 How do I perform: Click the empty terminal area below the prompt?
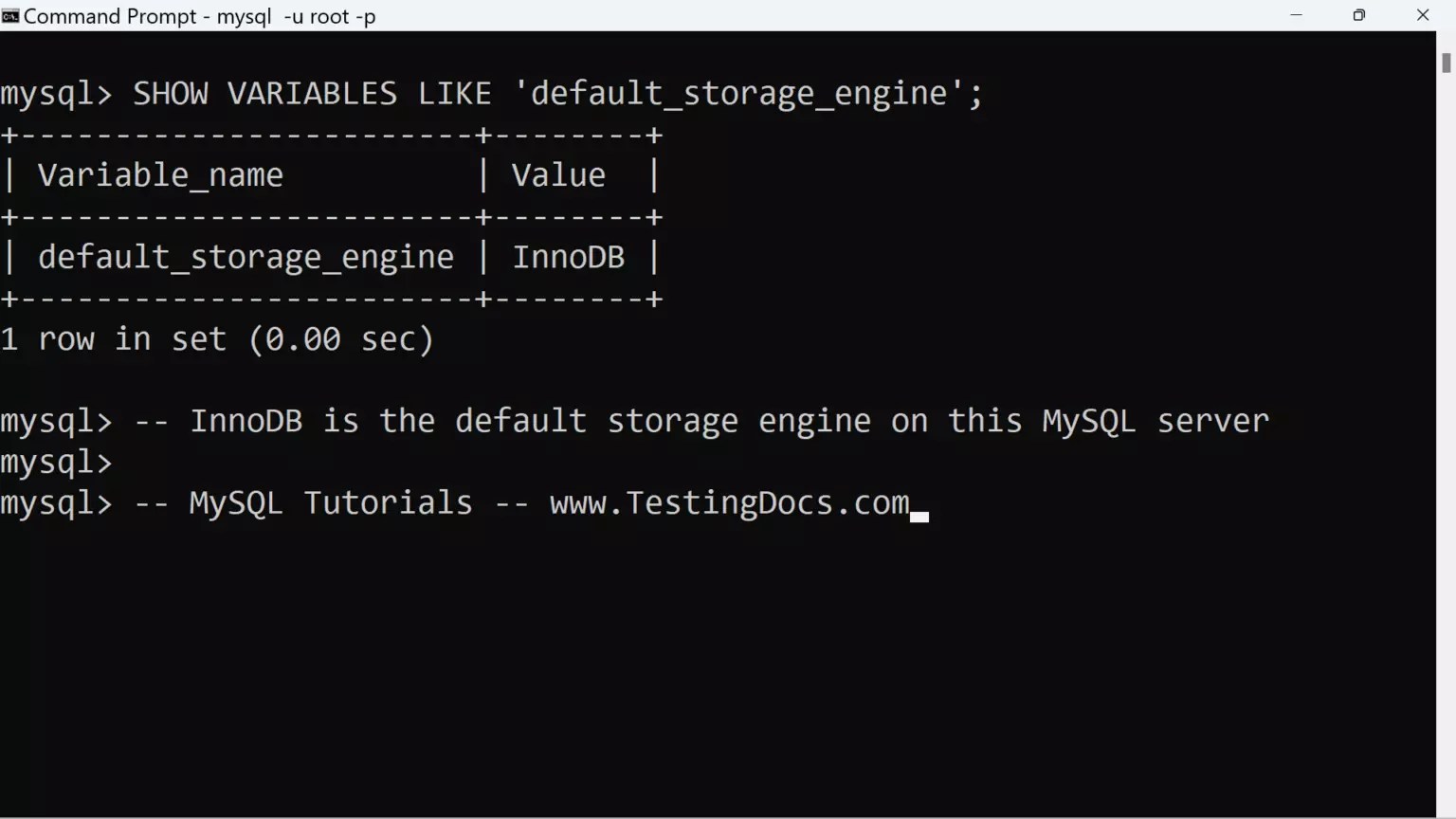(664, 664)
